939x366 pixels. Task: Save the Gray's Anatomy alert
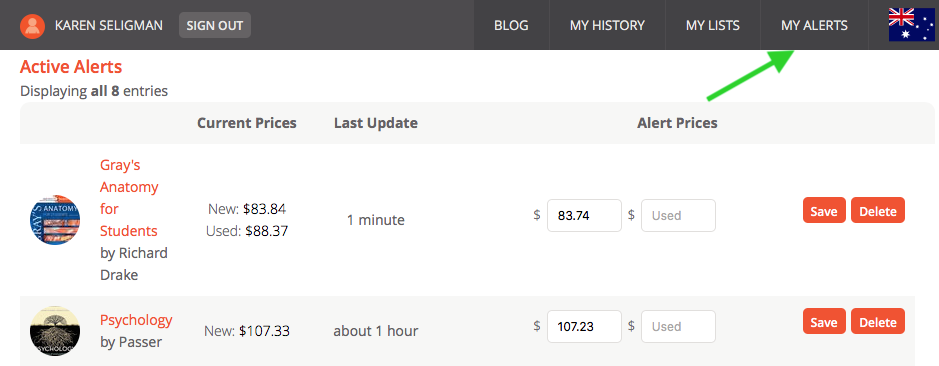pyautogui.click(x=824, y=210)
